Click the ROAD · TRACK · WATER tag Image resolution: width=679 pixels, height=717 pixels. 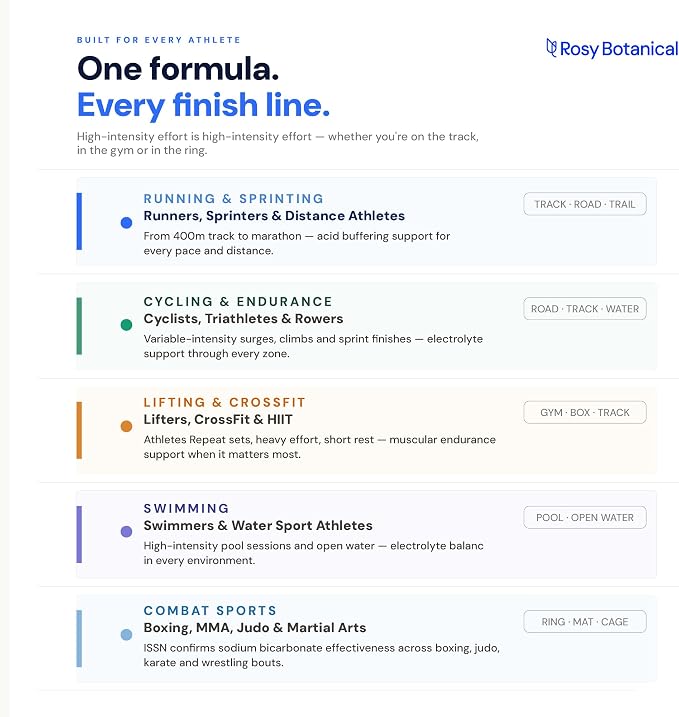click(x=585, y=309)
